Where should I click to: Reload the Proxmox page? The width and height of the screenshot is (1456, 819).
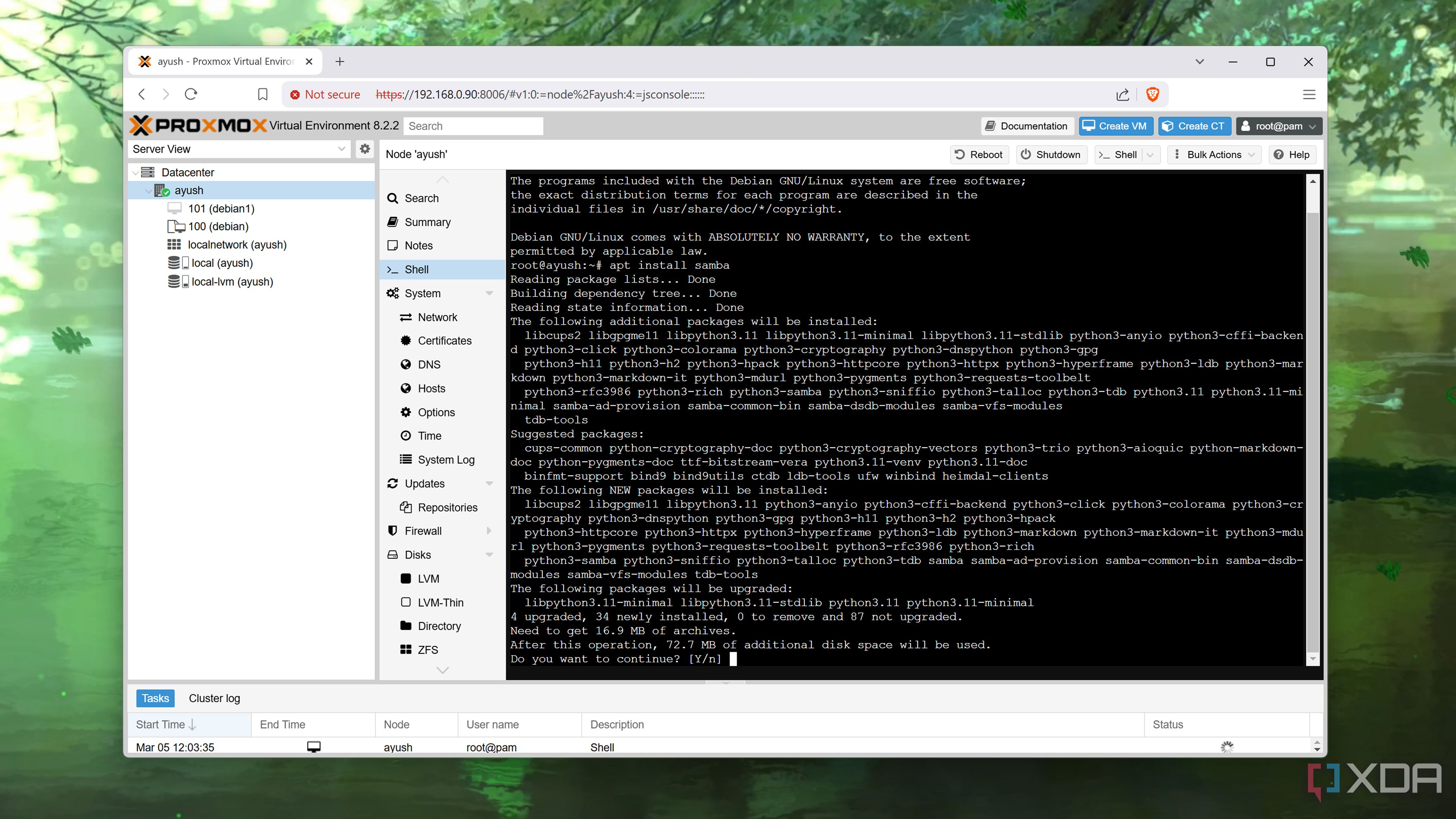tap(191, 94)
